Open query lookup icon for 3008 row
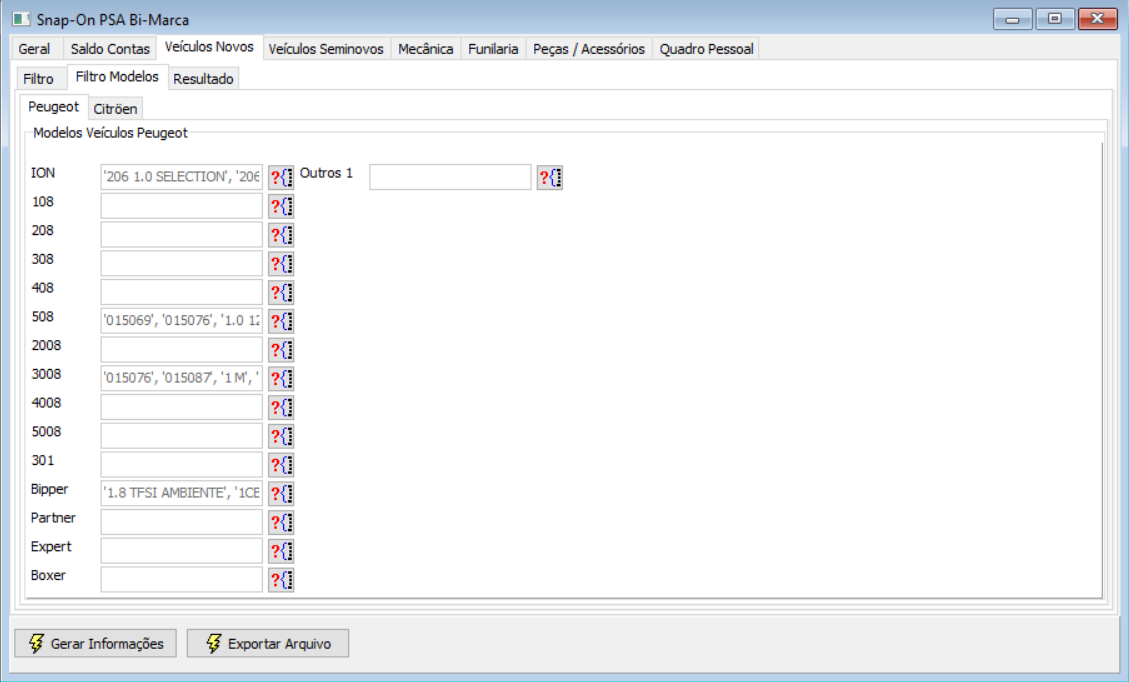Image resolution: width=1129 pixels, height=682 pixels. coord(281,379)
